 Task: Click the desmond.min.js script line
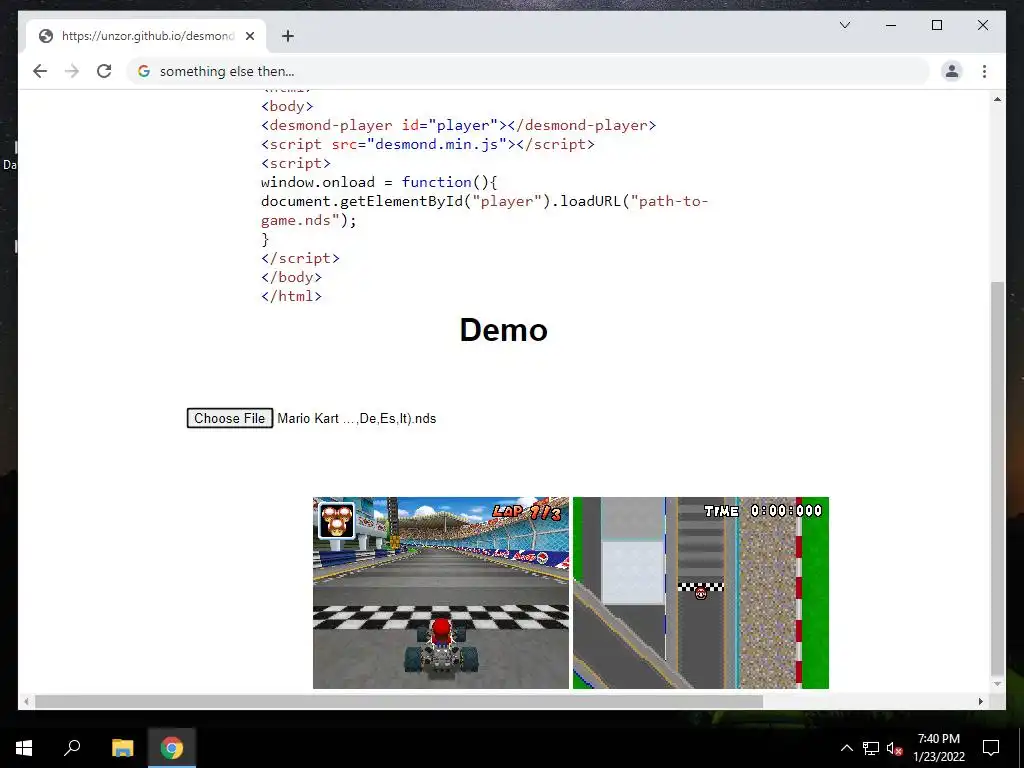click(428, 144)
